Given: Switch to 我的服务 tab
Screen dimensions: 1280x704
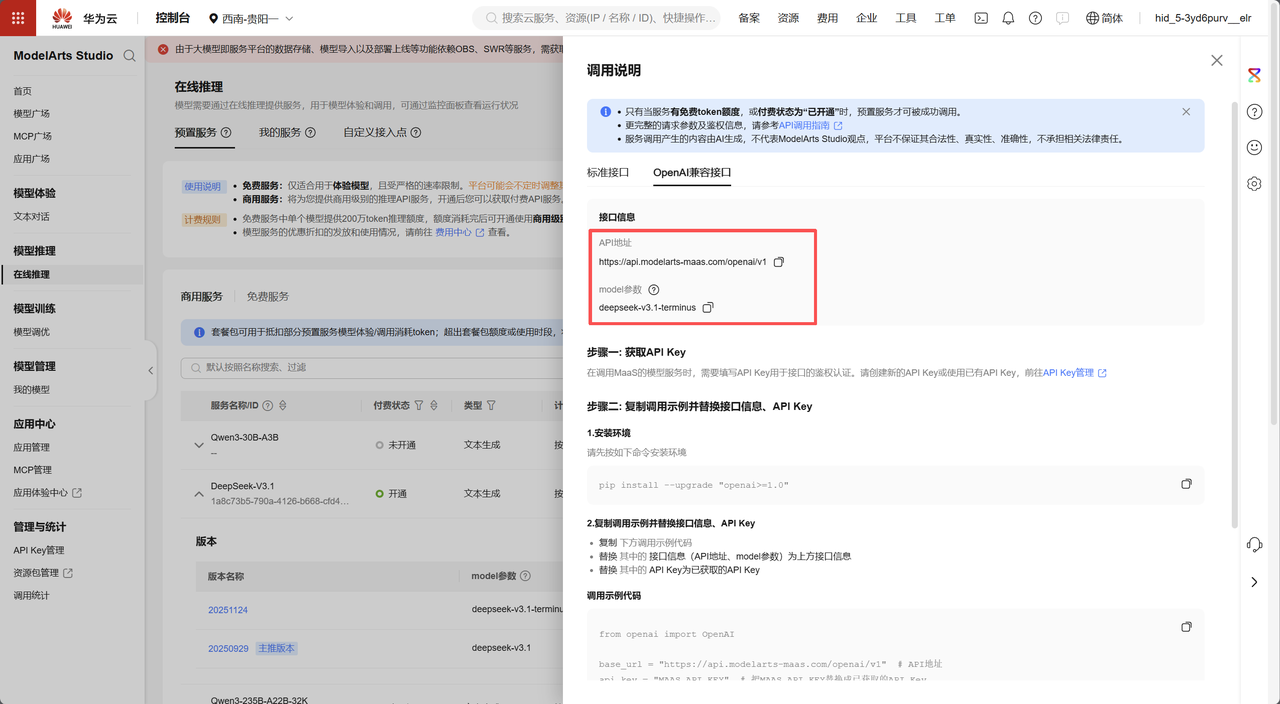Looking at the screenshot, I should coord(280,132).
